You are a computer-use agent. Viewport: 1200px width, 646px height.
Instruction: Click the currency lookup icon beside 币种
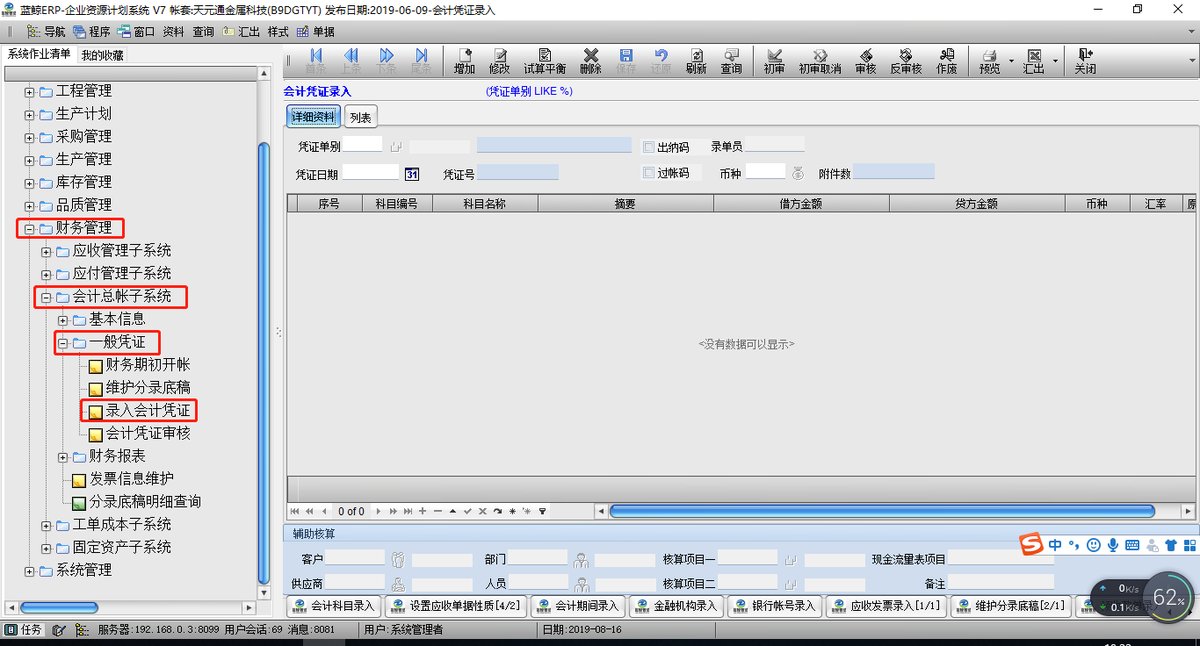tap(797, 173)
